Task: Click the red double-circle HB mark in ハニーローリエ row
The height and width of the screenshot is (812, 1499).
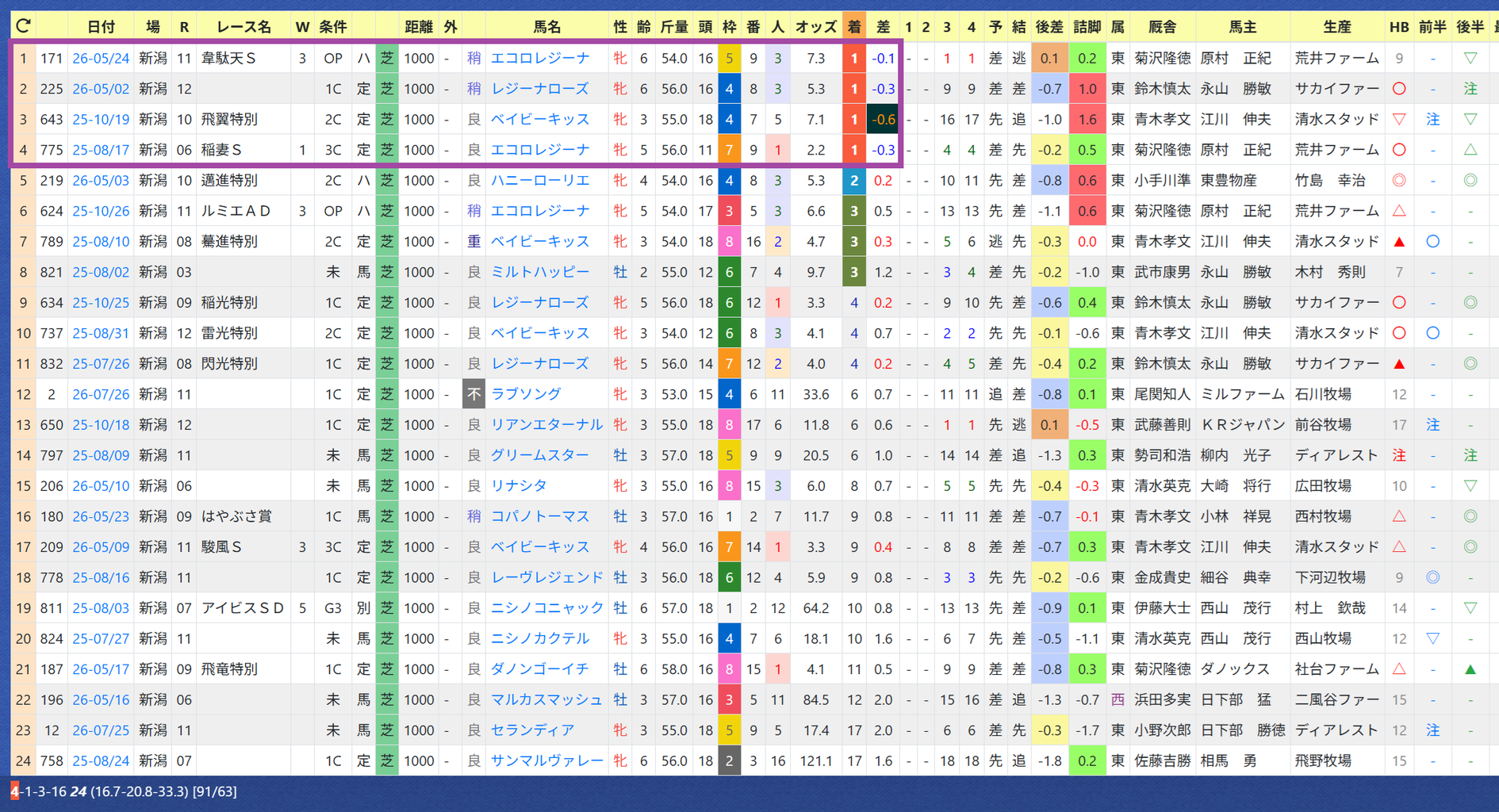Action: click(x=1399, y=180)
